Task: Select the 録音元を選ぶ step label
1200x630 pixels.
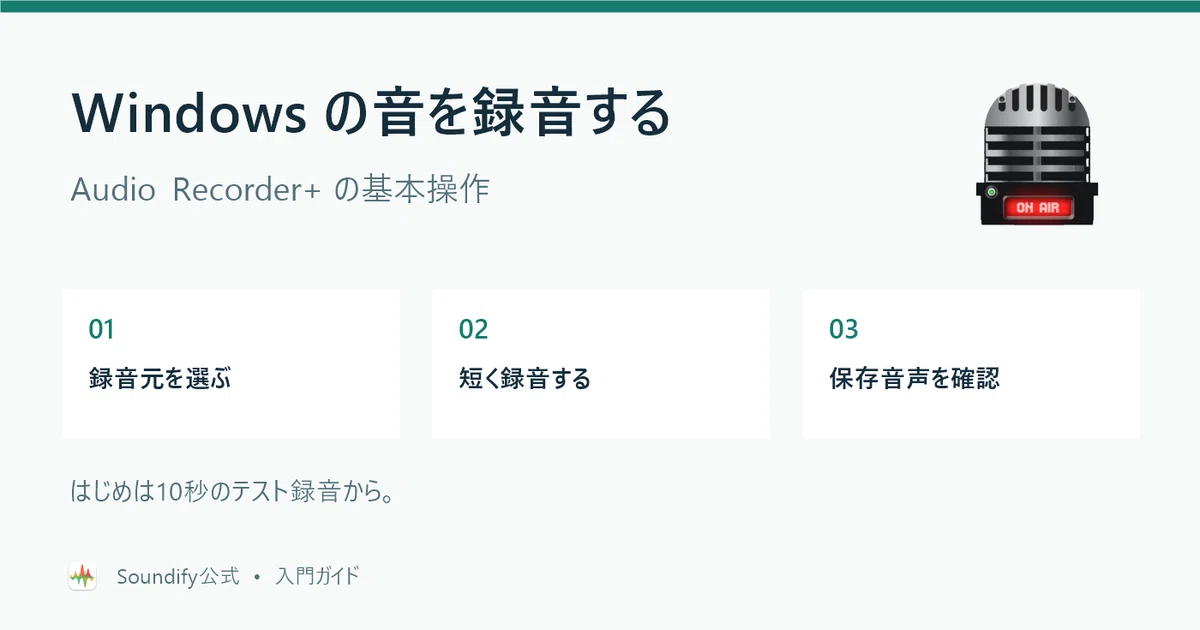Action: (160, 379)
